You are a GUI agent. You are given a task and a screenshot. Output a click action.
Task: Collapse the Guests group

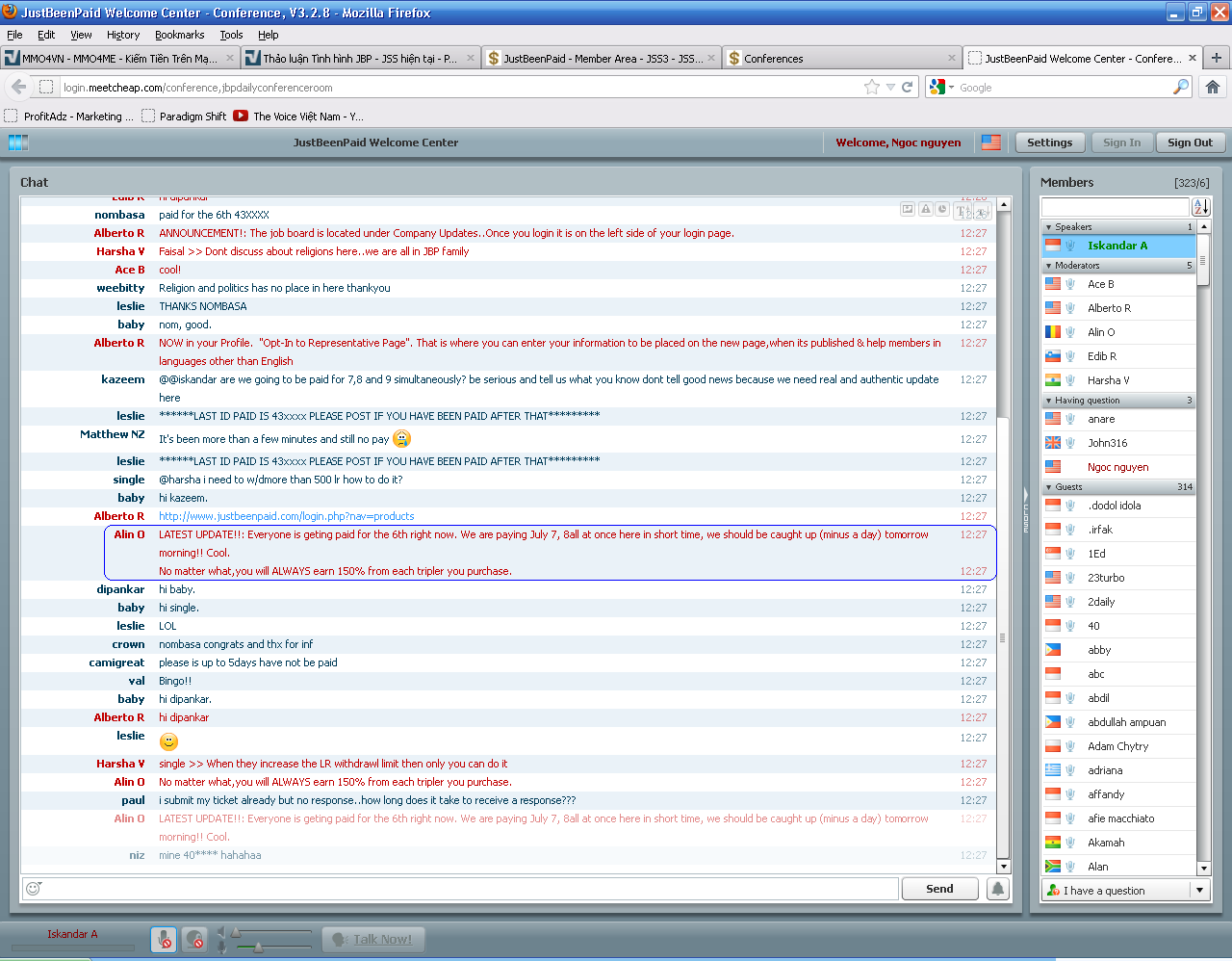[1049, 487]
